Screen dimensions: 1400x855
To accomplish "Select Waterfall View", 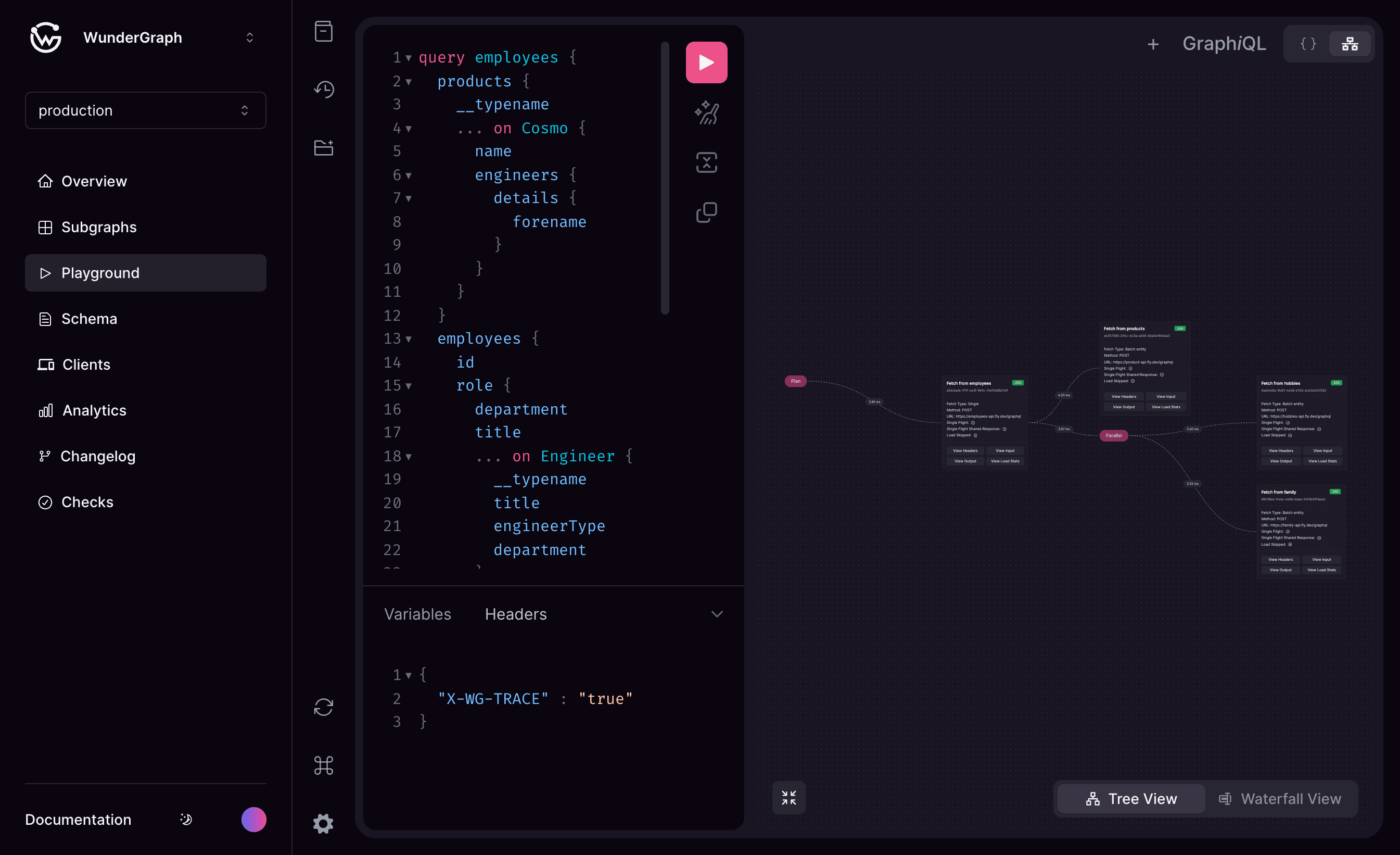I will click(1280, 799).
